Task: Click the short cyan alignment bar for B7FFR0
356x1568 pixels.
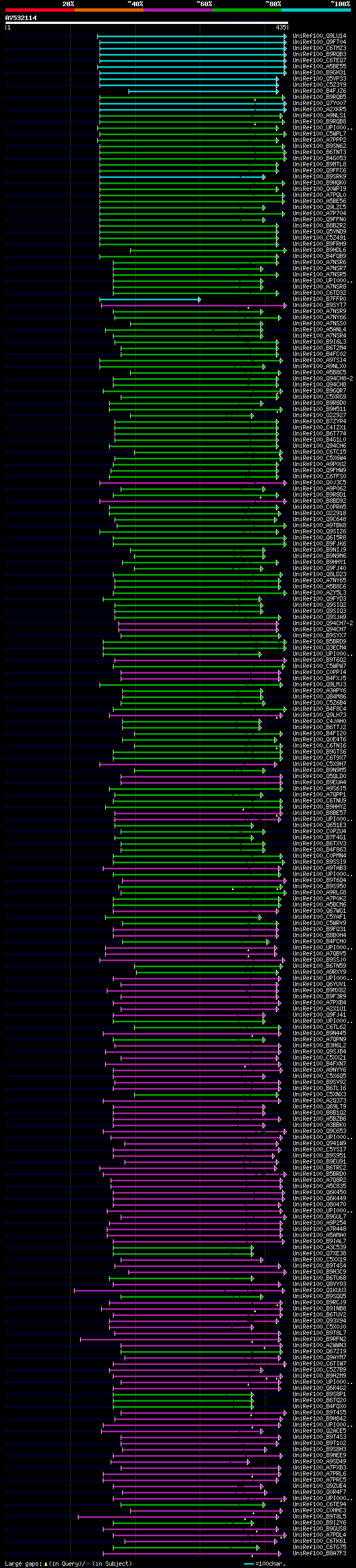Action: click(150, 299)
